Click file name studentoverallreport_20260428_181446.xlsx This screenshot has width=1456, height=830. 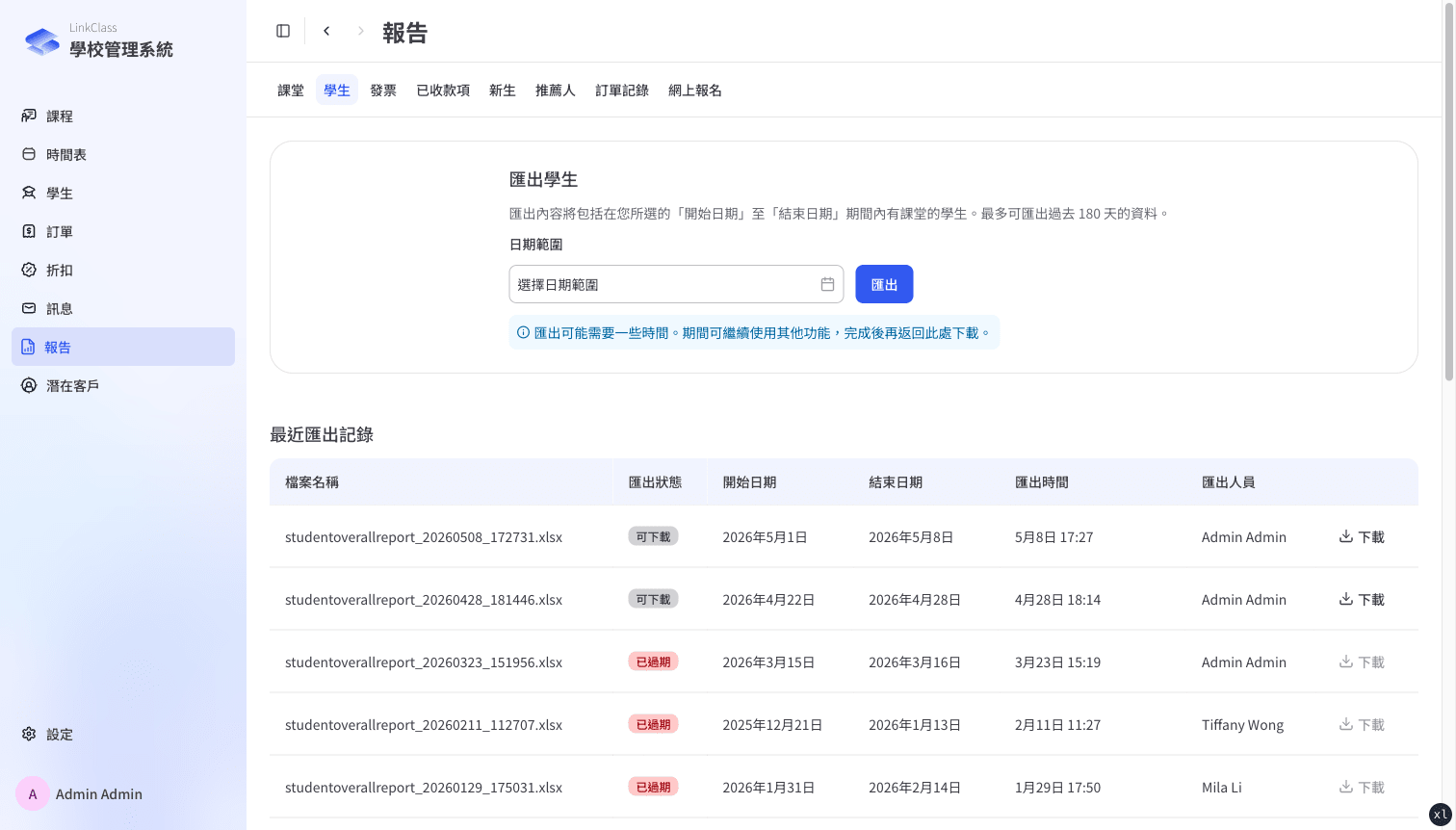click(x=424, y=599)
